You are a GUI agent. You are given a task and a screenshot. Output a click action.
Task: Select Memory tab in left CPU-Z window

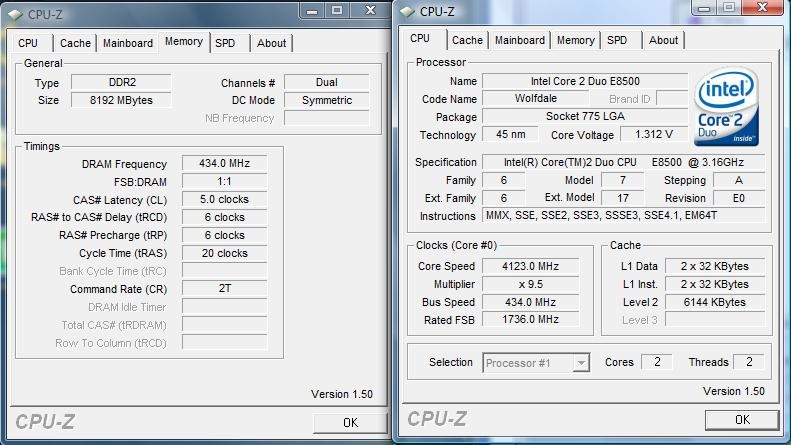184,41
